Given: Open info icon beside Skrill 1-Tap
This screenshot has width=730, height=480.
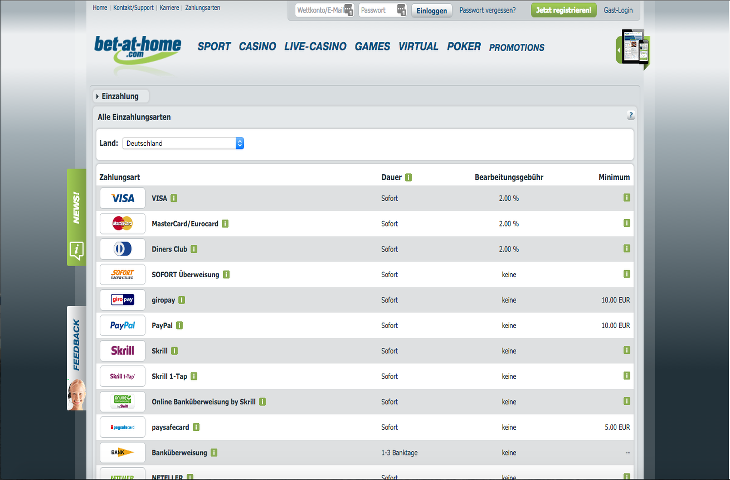Looking at the screenshot, I should 194,376.
